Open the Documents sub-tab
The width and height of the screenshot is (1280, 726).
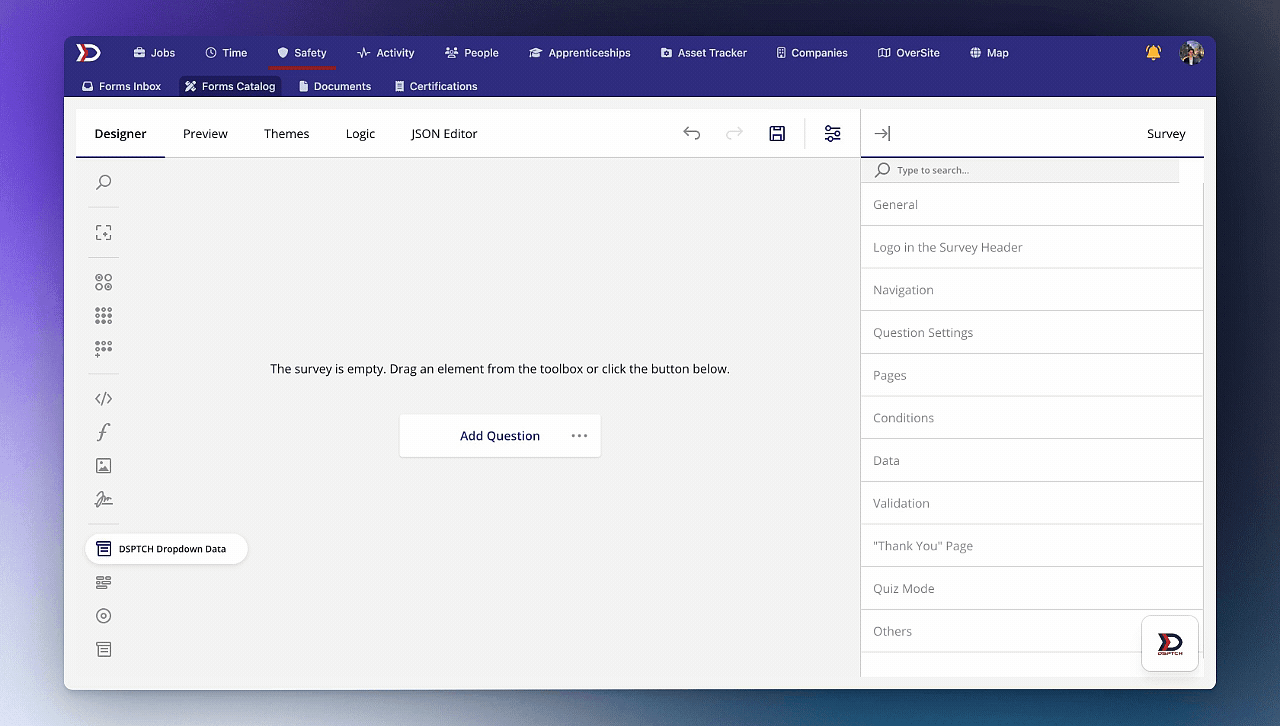pyautogui.click(x=335, y=86)
